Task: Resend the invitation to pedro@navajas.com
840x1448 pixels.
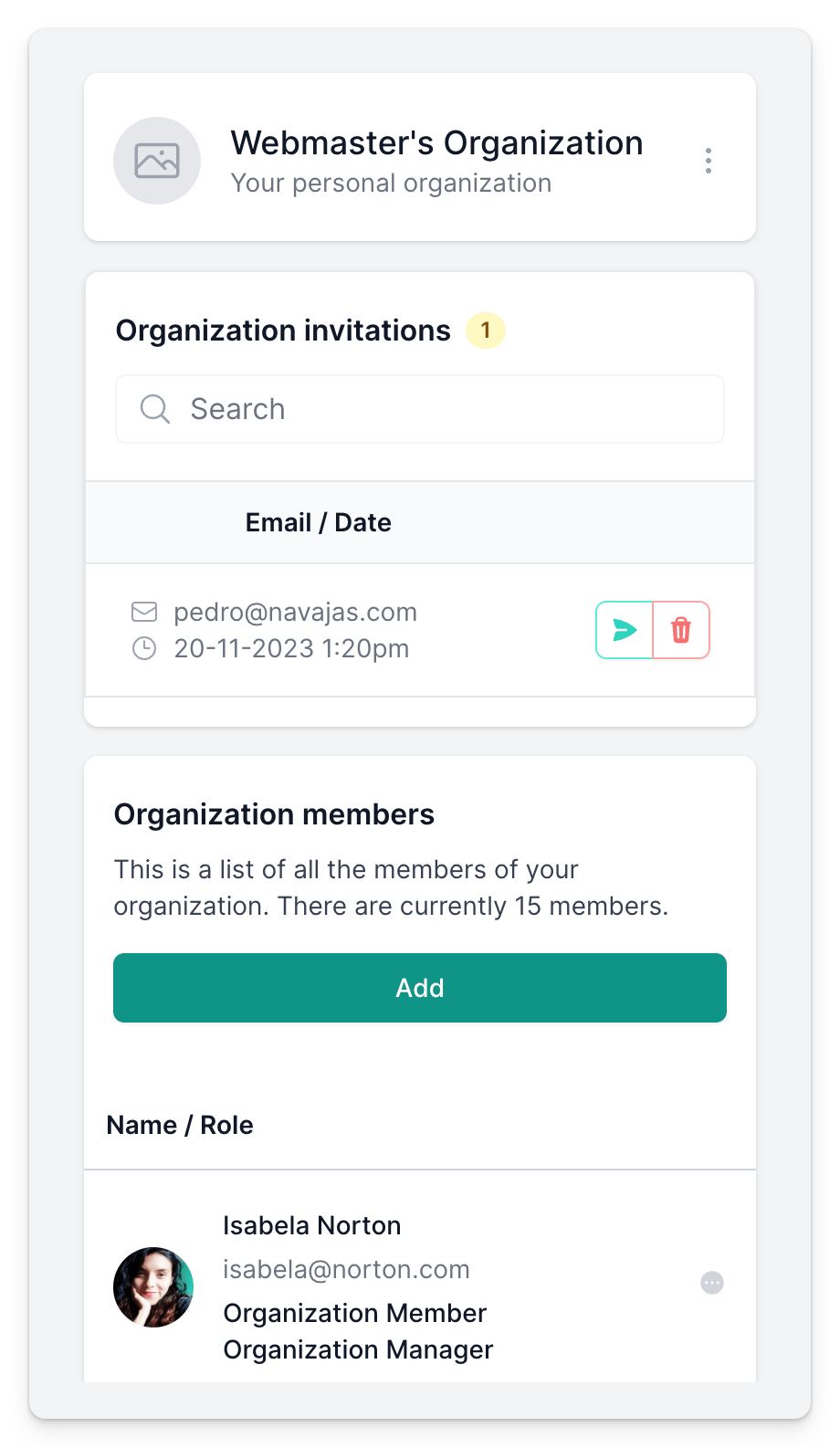Action: coord(625,630)
